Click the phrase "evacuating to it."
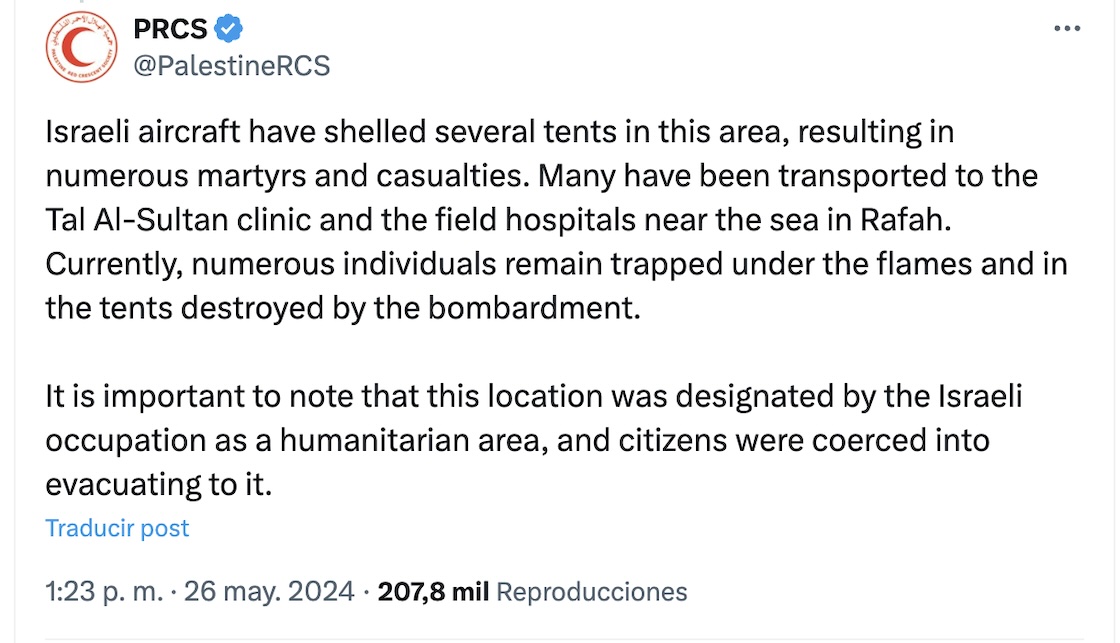 click(158, 484)
